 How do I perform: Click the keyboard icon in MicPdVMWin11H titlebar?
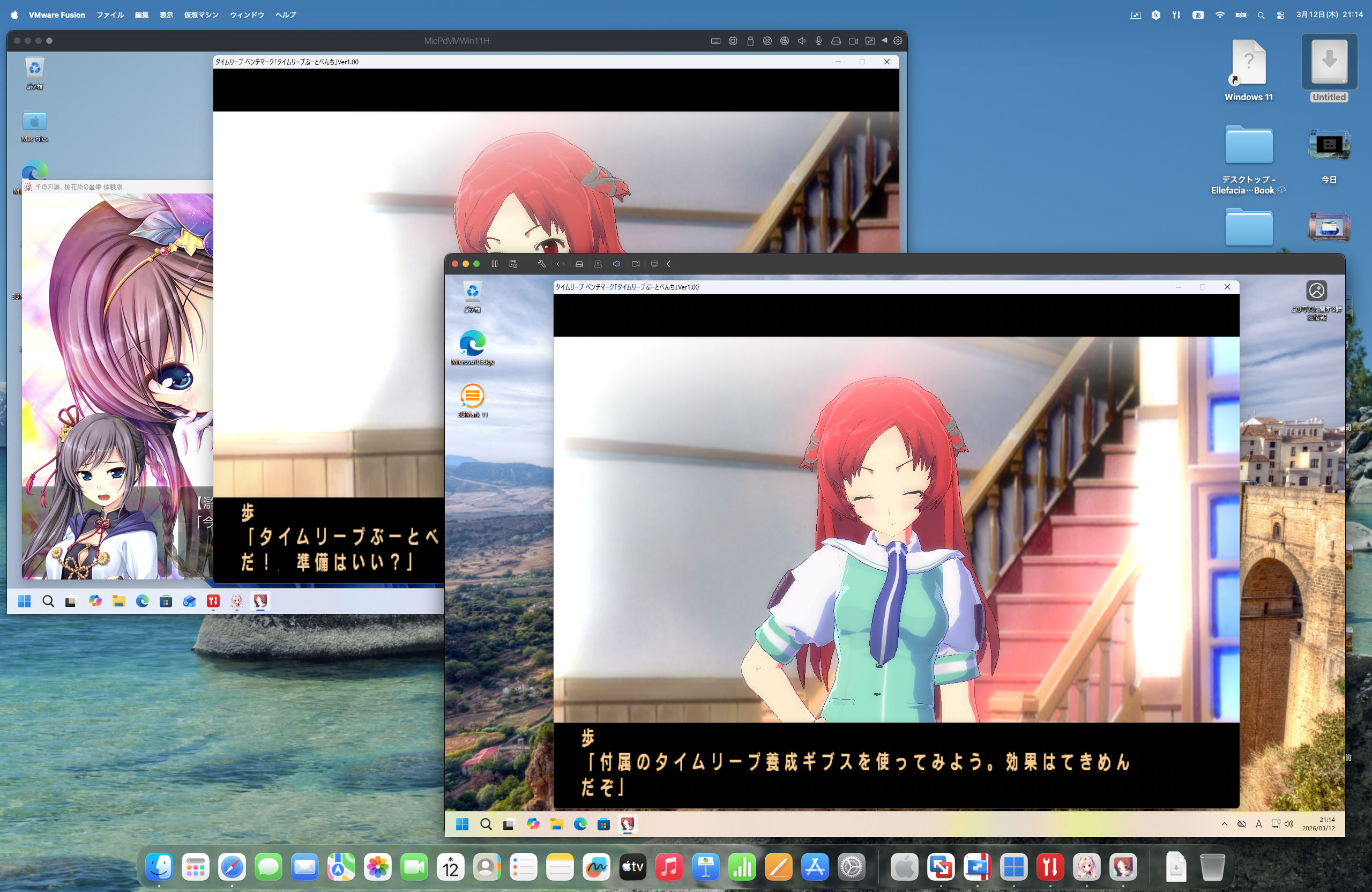click(715, 41)
